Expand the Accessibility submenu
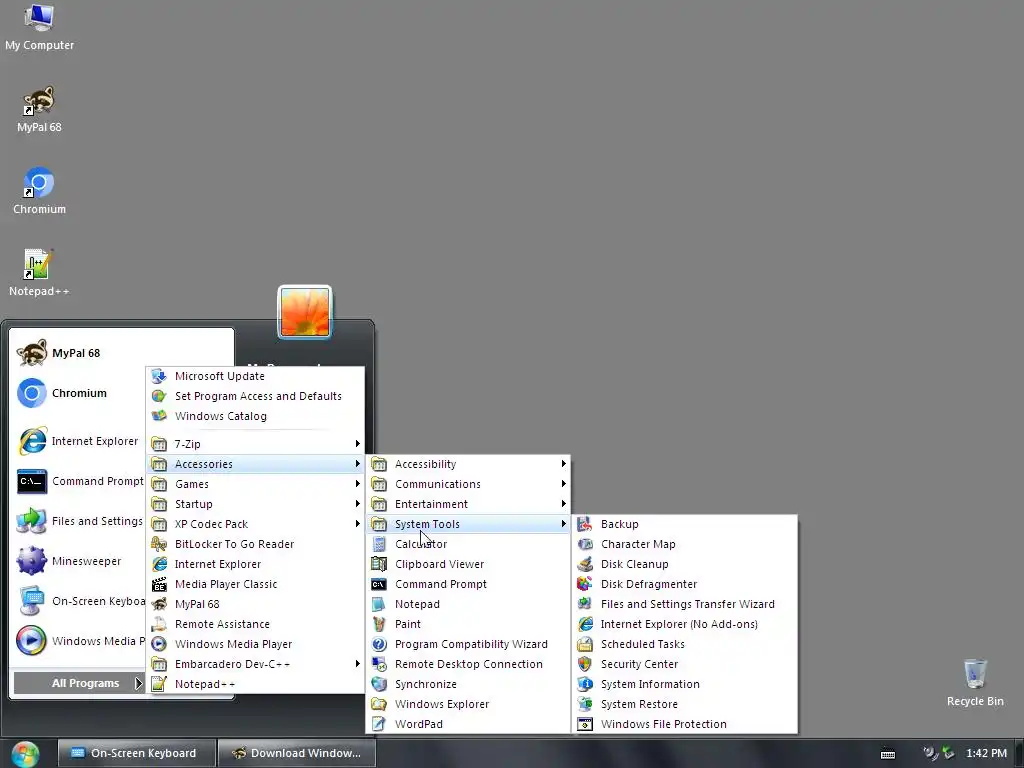Image resolution: width=1024 pixels, height=768 pixels. tap(468, 464)
